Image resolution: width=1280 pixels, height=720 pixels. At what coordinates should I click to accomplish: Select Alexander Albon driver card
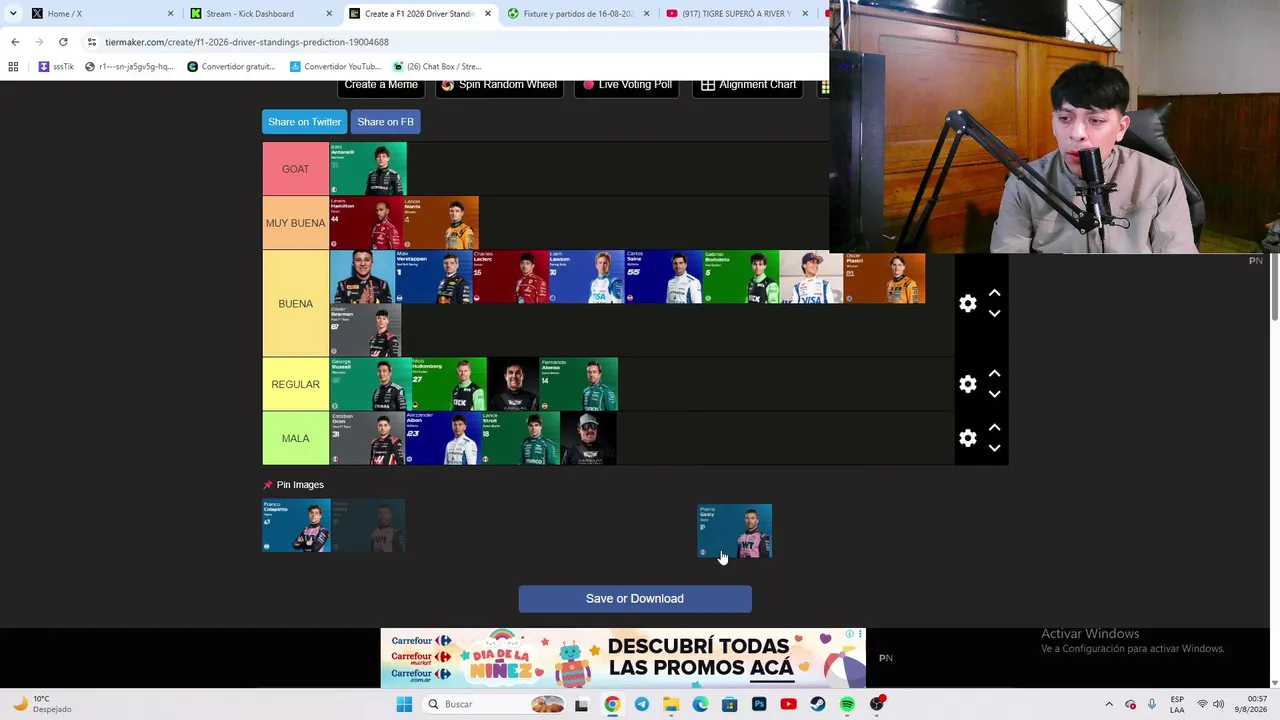point(443,438)
